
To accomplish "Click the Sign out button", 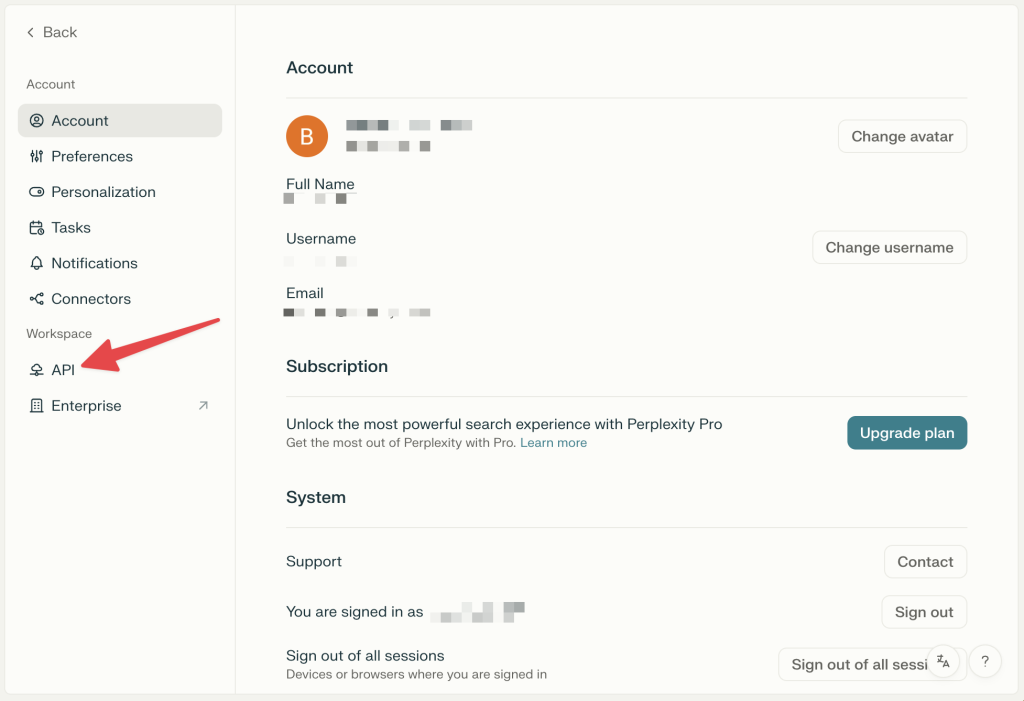I will (923, 611).
